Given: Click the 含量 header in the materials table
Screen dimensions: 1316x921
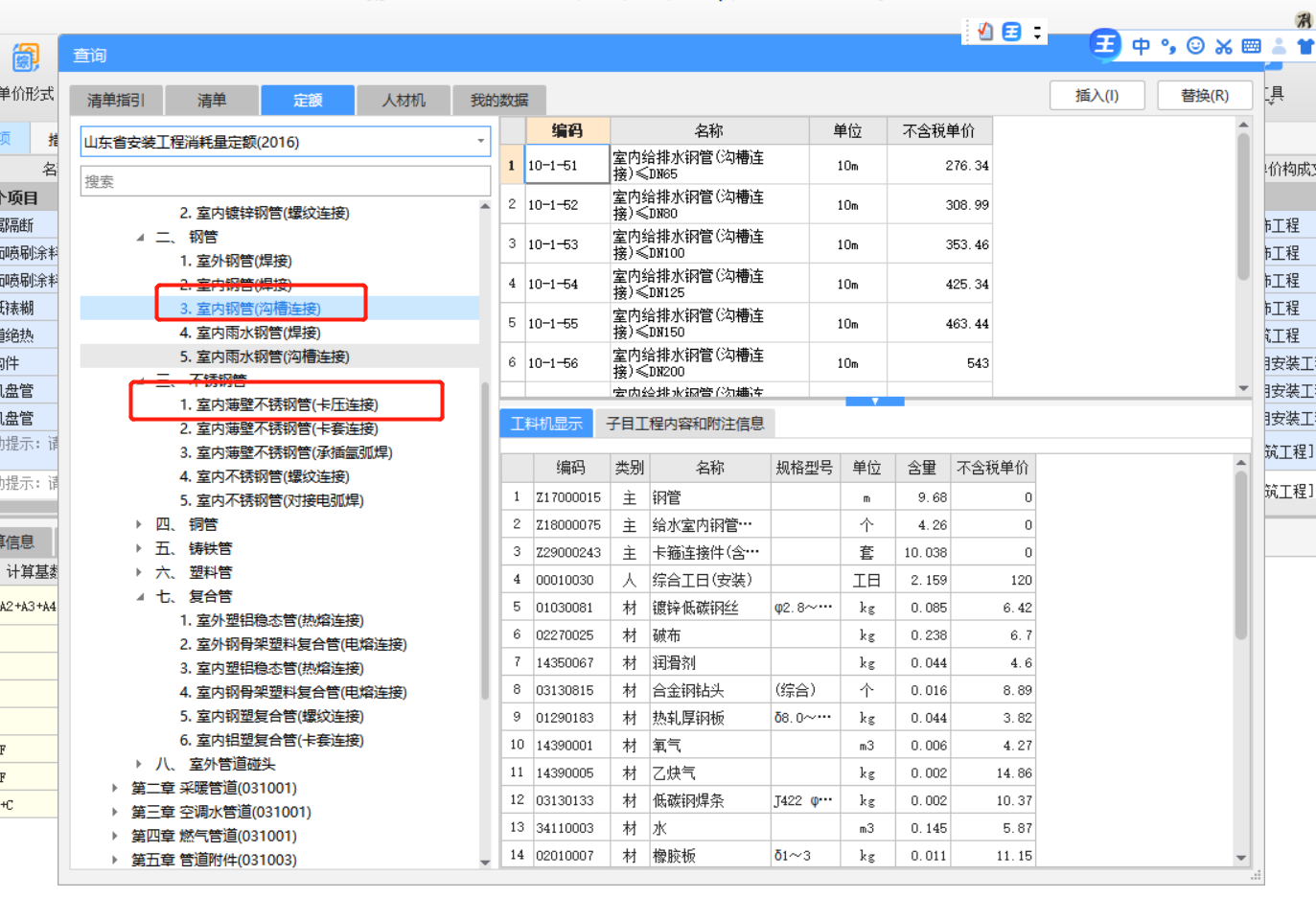Looking at the screenshot, I should pyautogui.click(x=922, y=468).
